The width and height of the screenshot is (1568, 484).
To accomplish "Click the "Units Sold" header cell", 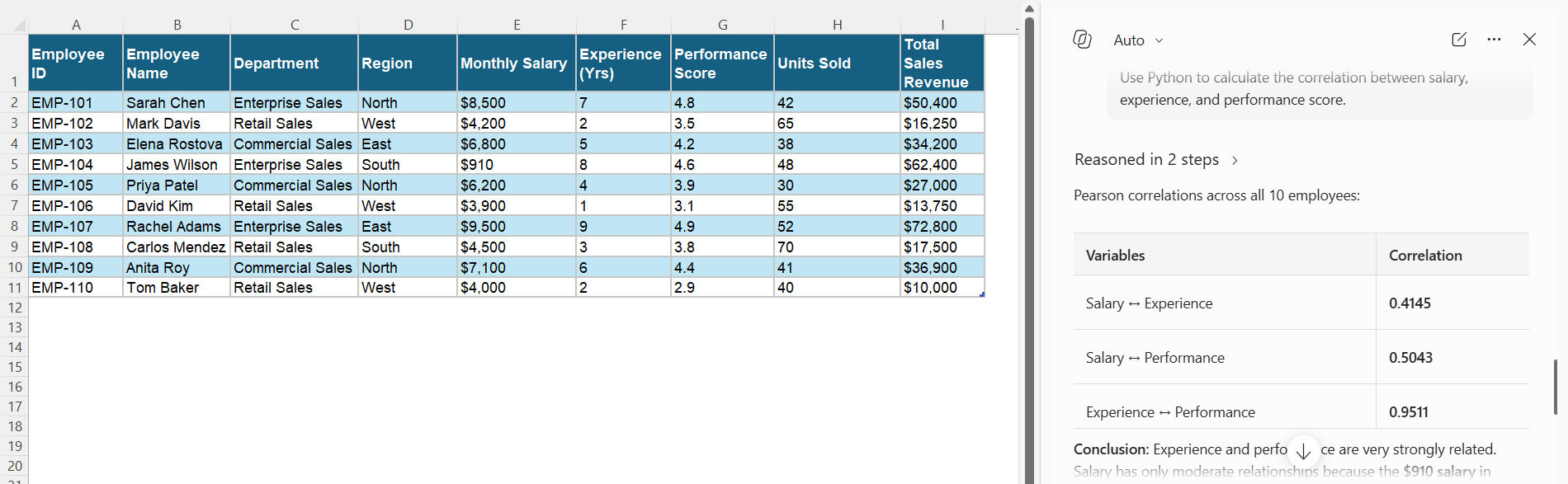I will click(838, 63).
